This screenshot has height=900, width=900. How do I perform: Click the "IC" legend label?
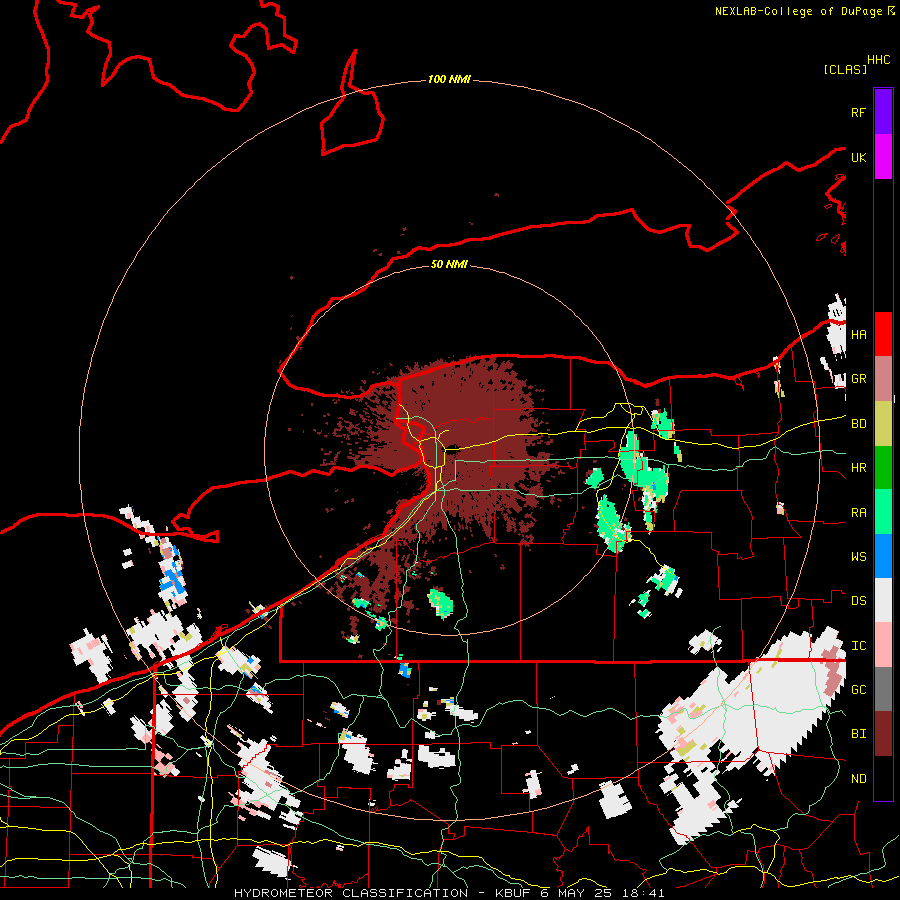pyautogui.click(x=858, y=646)
